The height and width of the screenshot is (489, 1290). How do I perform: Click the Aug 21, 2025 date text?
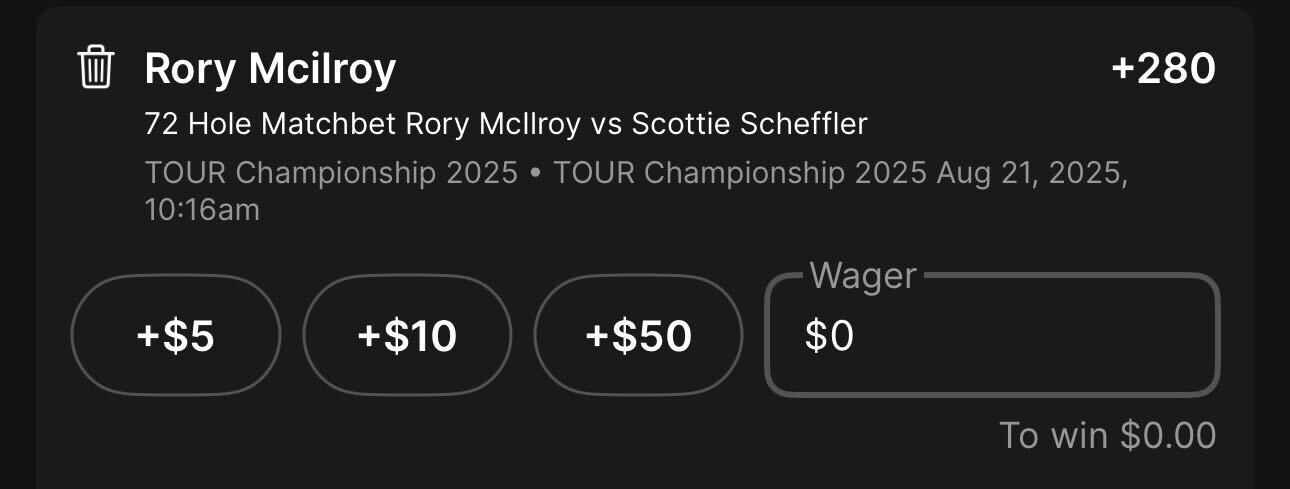coord(1032,173)
